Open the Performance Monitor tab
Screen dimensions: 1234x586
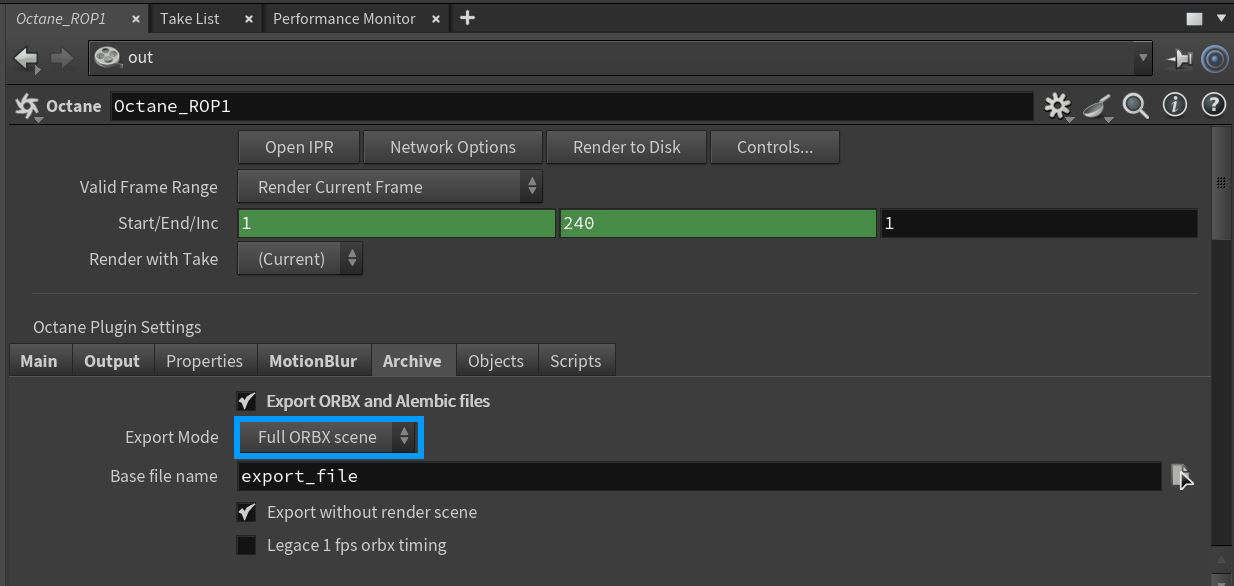(x=343, y=18)
